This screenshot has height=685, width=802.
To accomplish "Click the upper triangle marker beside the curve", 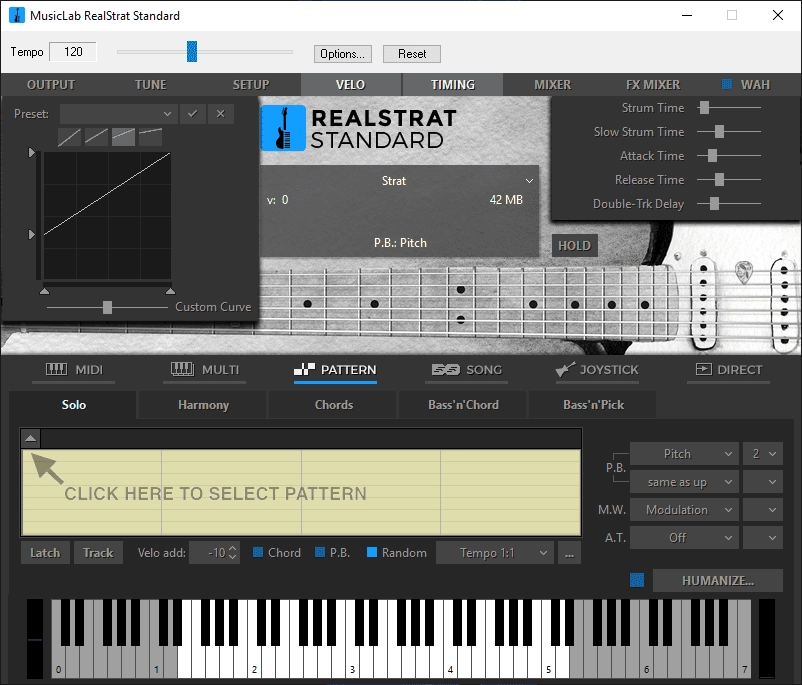I will pos(31,152).
